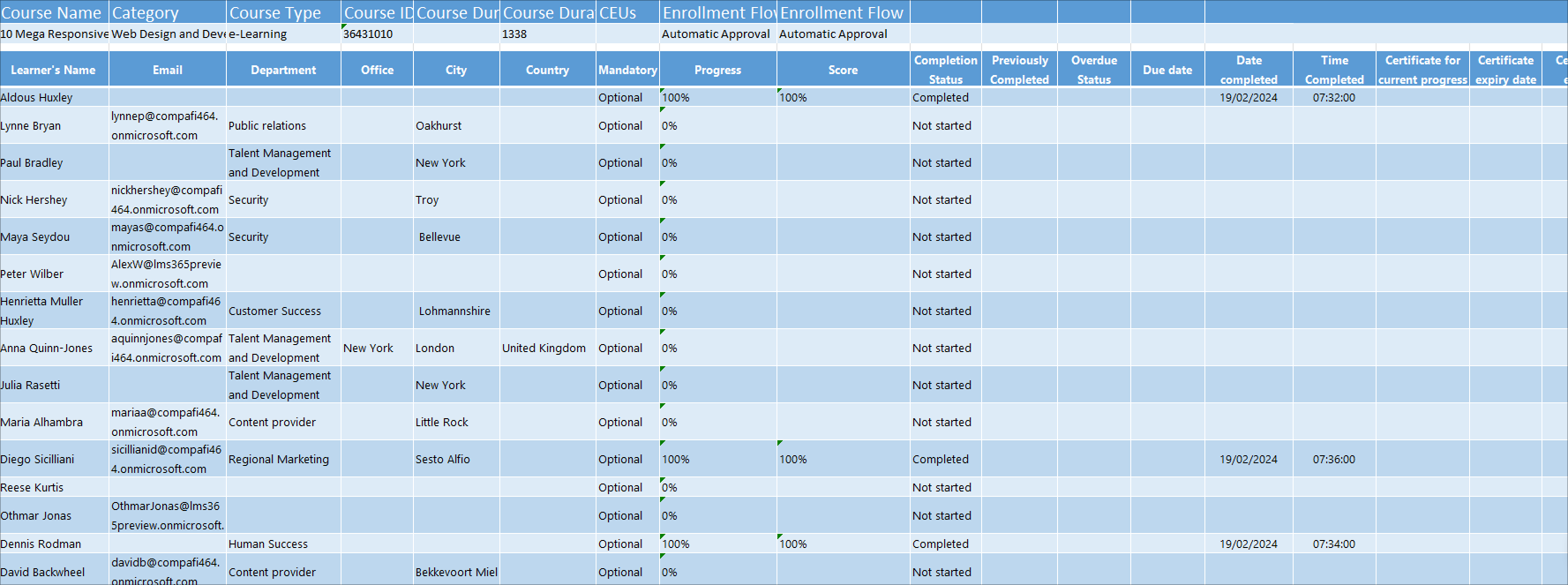This screenshot has height=585, width=1568.
Task: Select the Email column header
Action: [168, 70]
